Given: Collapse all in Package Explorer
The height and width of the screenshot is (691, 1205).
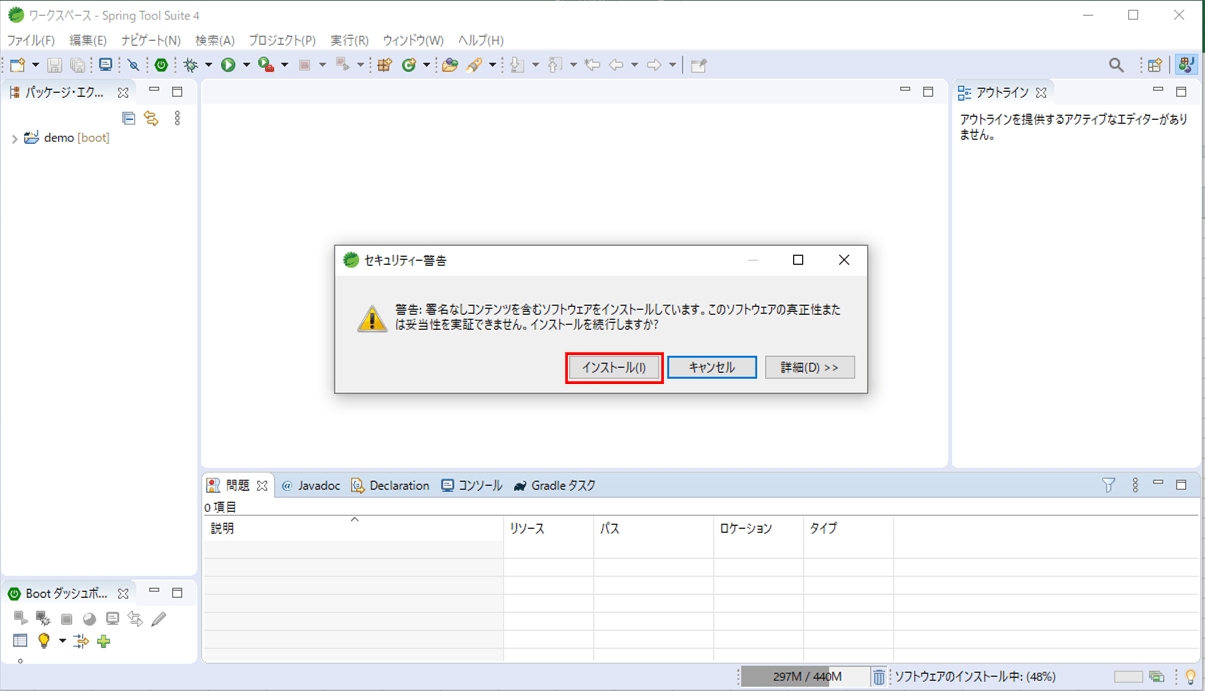Looking at the screenshot, I should click(128, 118).
